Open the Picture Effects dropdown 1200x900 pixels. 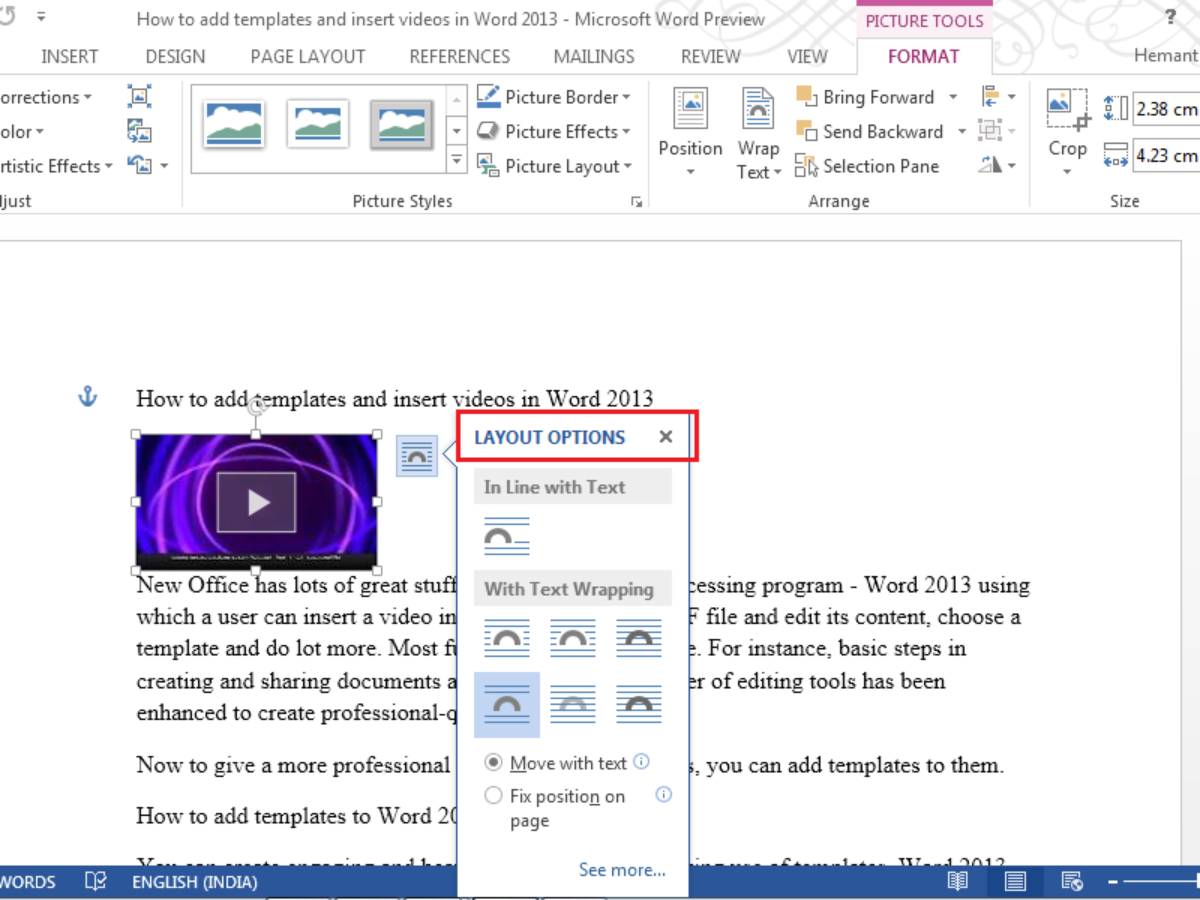pos(554,131)
